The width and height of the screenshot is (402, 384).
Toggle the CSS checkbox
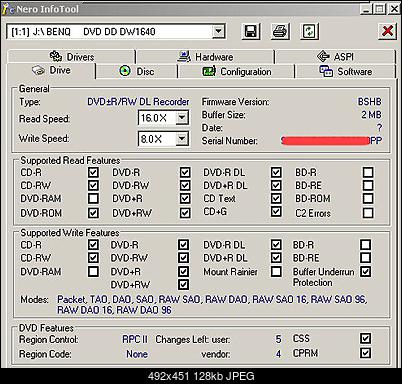point(366,339)
